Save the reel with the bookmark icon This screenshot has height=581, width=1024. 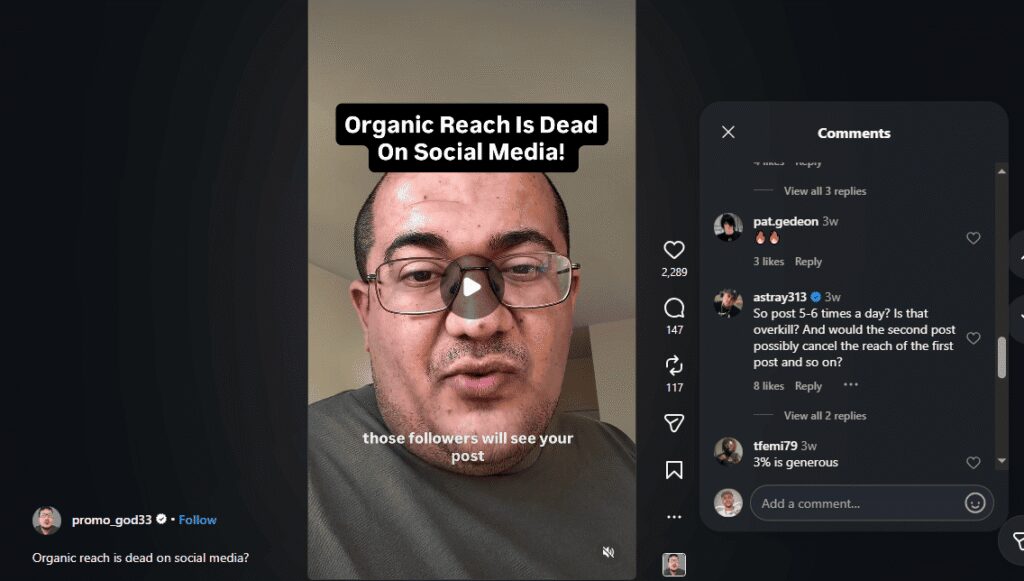674,470
